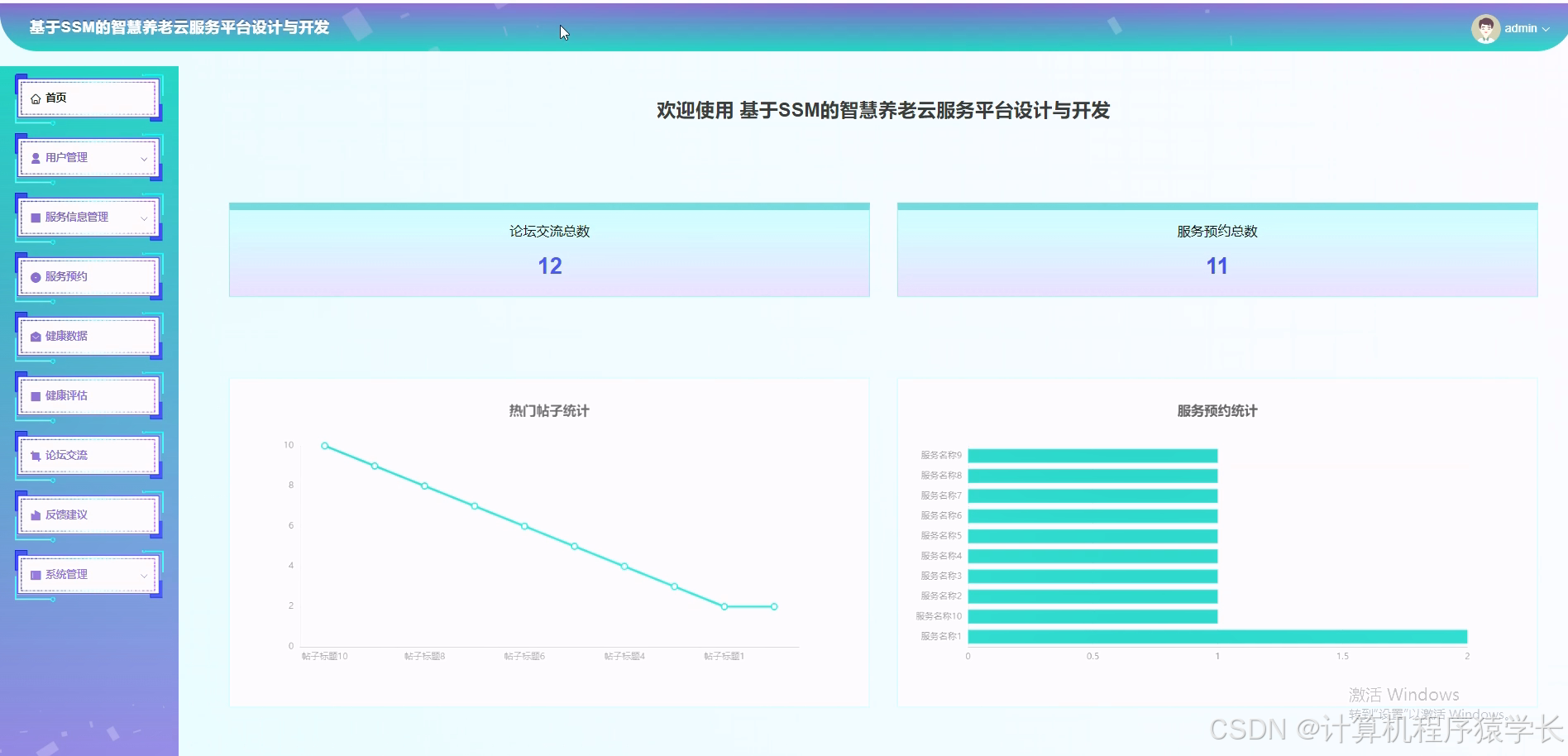Click the 服务名称10 bar
The height and width of the screenshot is (756, 1568).
[1092, 616]
